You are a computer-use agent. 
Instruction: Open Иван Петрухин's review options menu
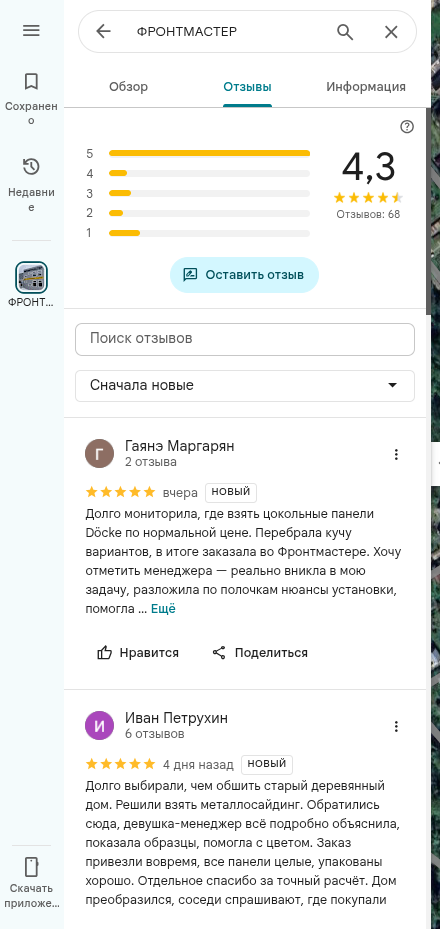[x=396, y=726]
